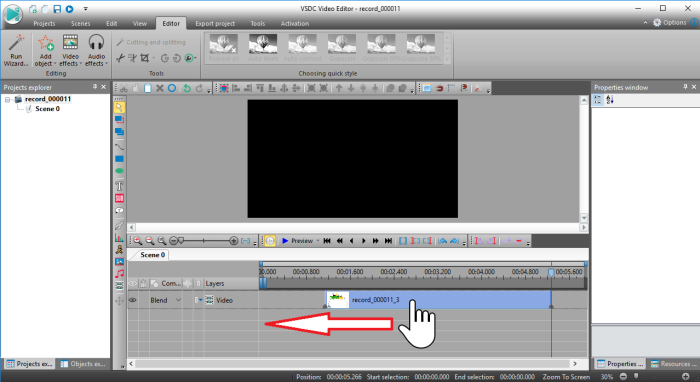Adjust the timeline zoom slider handle

coord(181,241)
